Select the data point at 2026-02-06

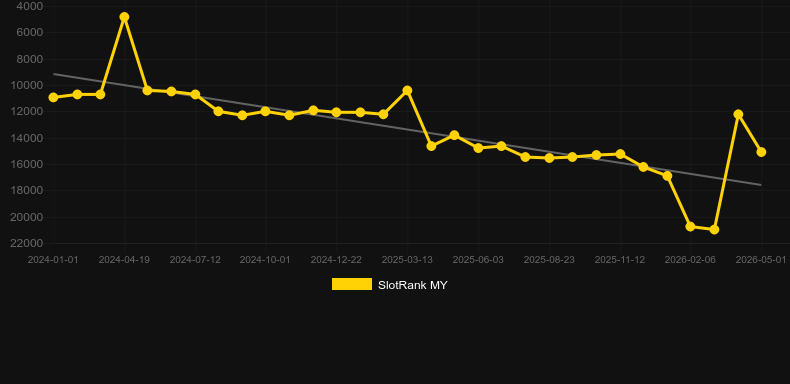[x=690, y=226]
